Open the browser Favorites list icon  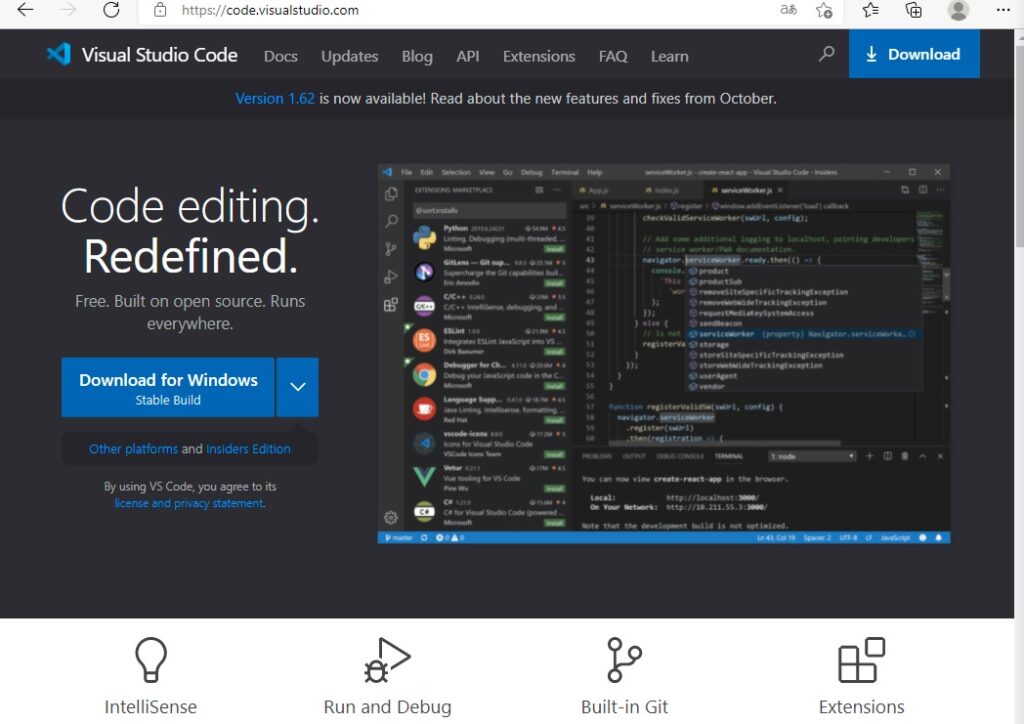[871, 10]
